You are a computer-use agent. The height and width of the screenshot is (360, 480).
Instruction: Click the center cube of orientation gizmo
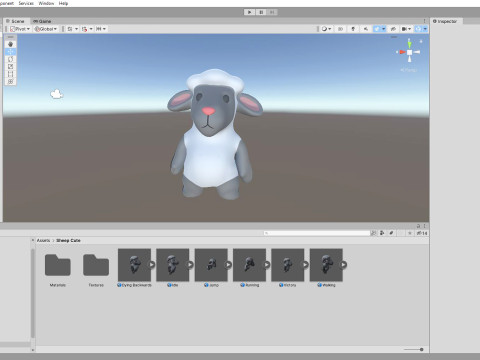click(409, 52)
